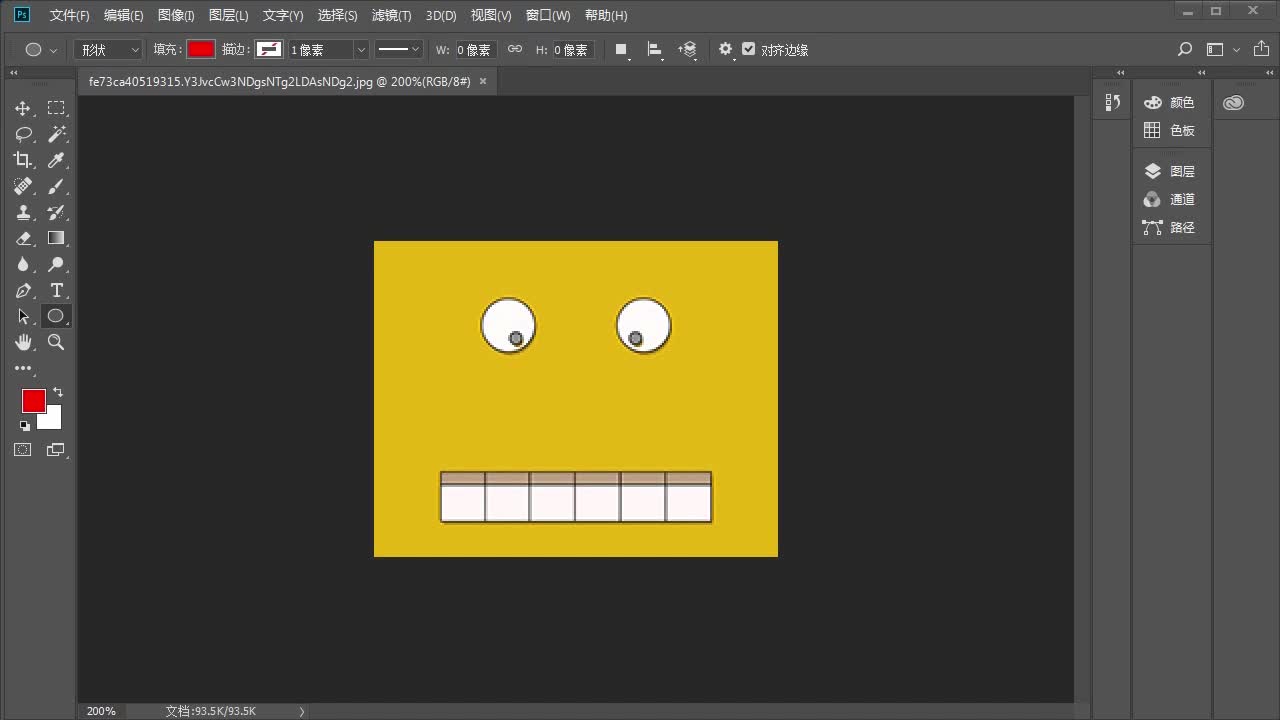Screen dimensions: 1280x720
Task: Select the Horizontal Type tool
Action: click(x=56, y=290)
